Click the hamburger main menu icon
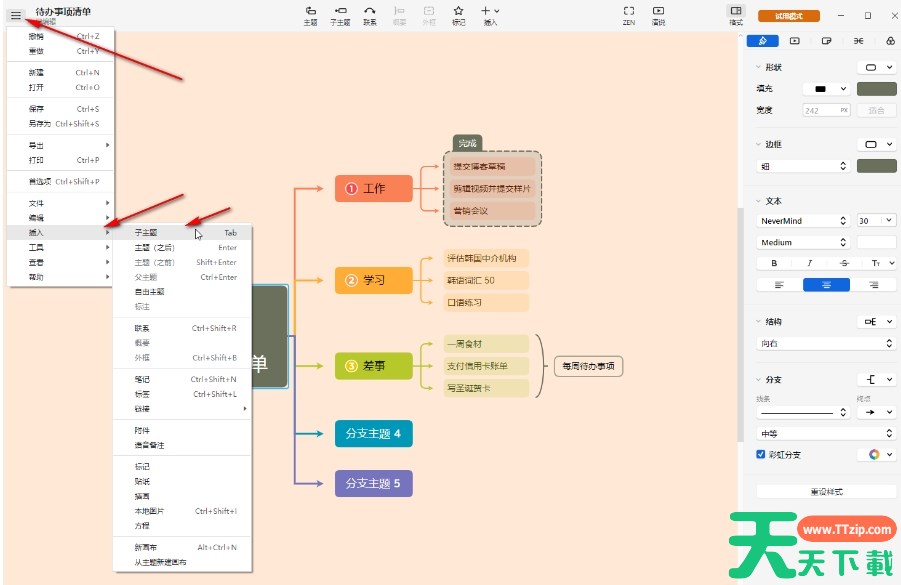Screen dimensions: 901x585 click(15, 15)
